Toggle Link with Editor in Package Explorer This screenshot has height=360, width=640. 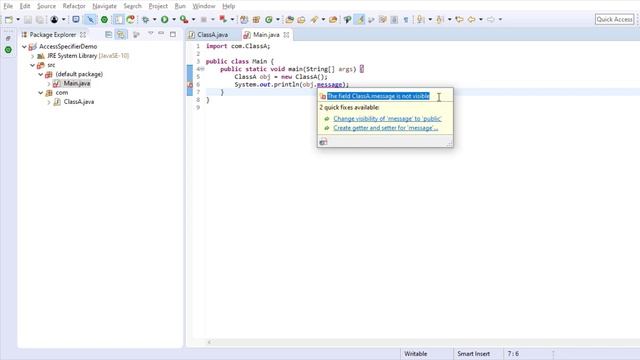click(121, 35)
